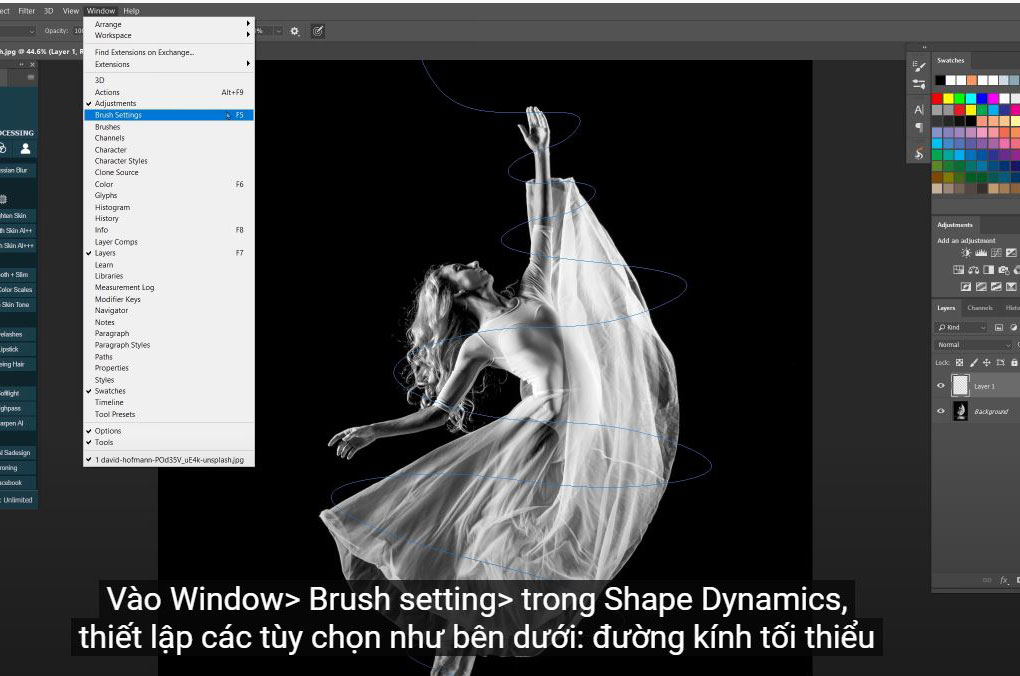Select the Layer 1 thumbnail
Image resolution: width=1020 pixels, height=676 pixels.
[960, 386]
